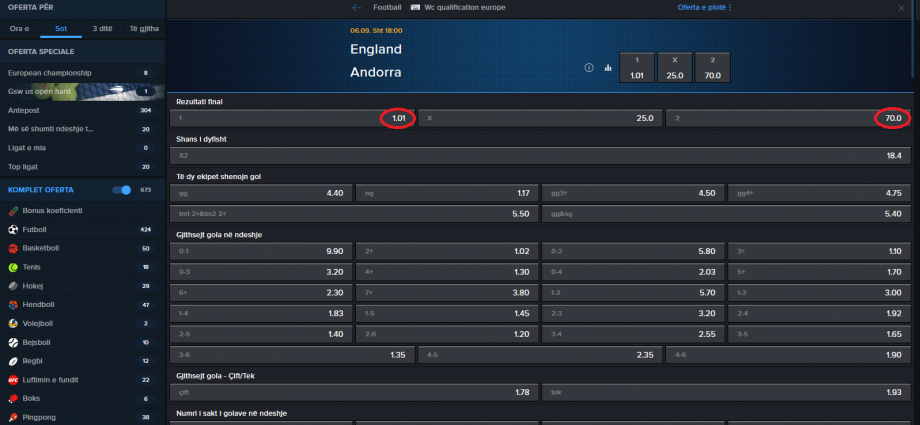This screenshot has height=425, width=920.
Task: Select the Hokej puck icon
Action: pyautogui.click(x=13, y=286)
